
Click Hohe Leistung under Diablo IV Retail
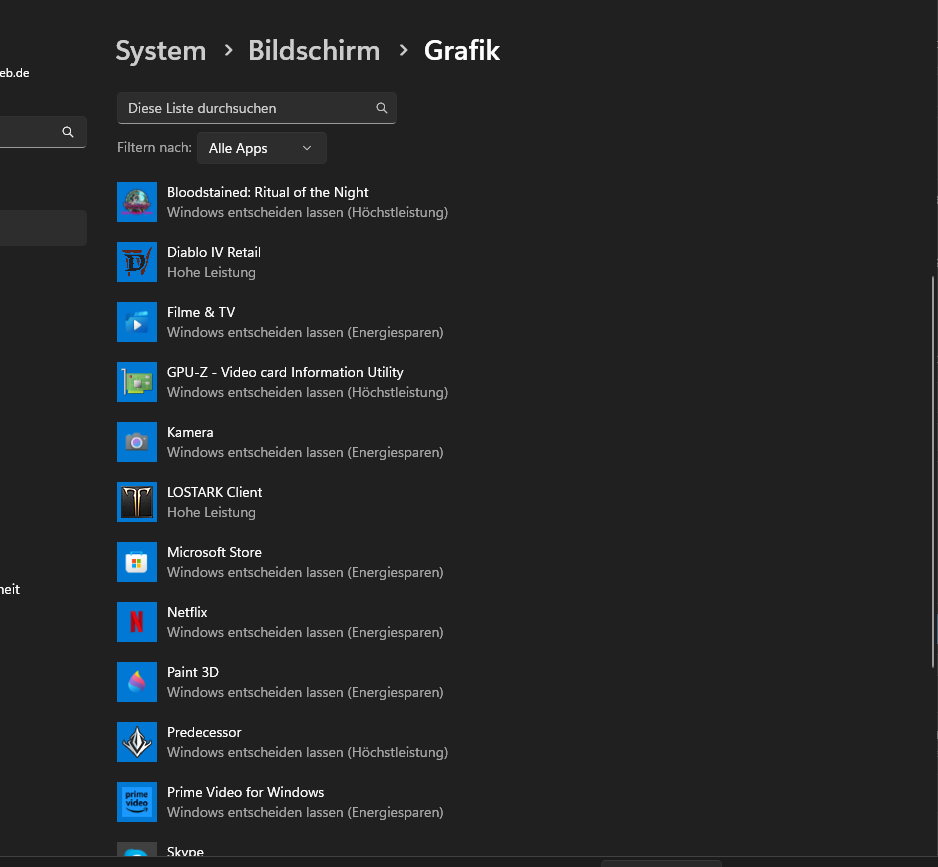tap(211, 273)
